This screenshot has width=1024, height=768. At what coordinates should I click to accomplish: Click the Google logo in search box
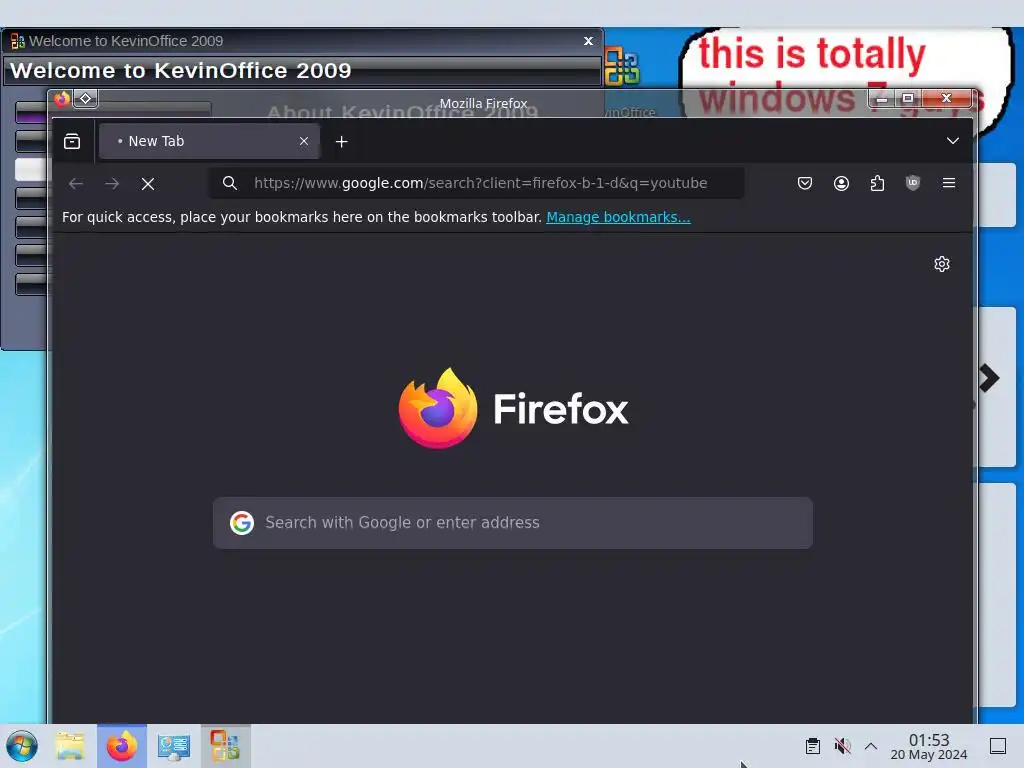242,522
